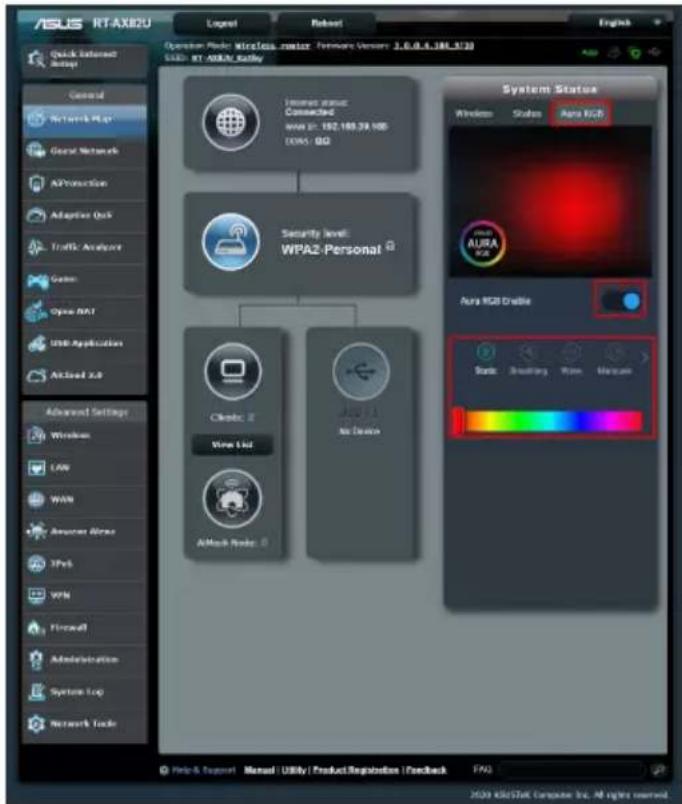Viewport: 682px width, 804px height.
Task: Click the padlock icon beside WPA2-Personal
Action: pyautogui.click(x=390, y=246)
